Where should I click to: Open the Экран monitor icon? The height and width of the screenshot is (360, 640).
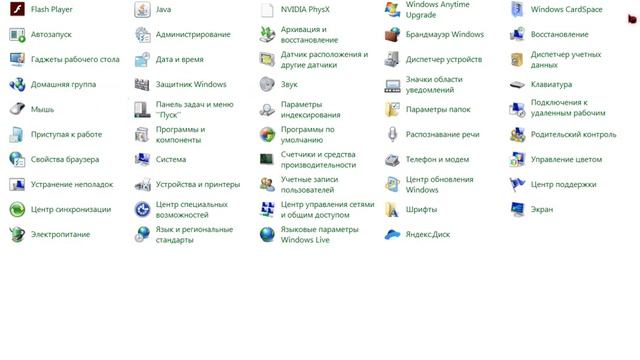point(517,209)
